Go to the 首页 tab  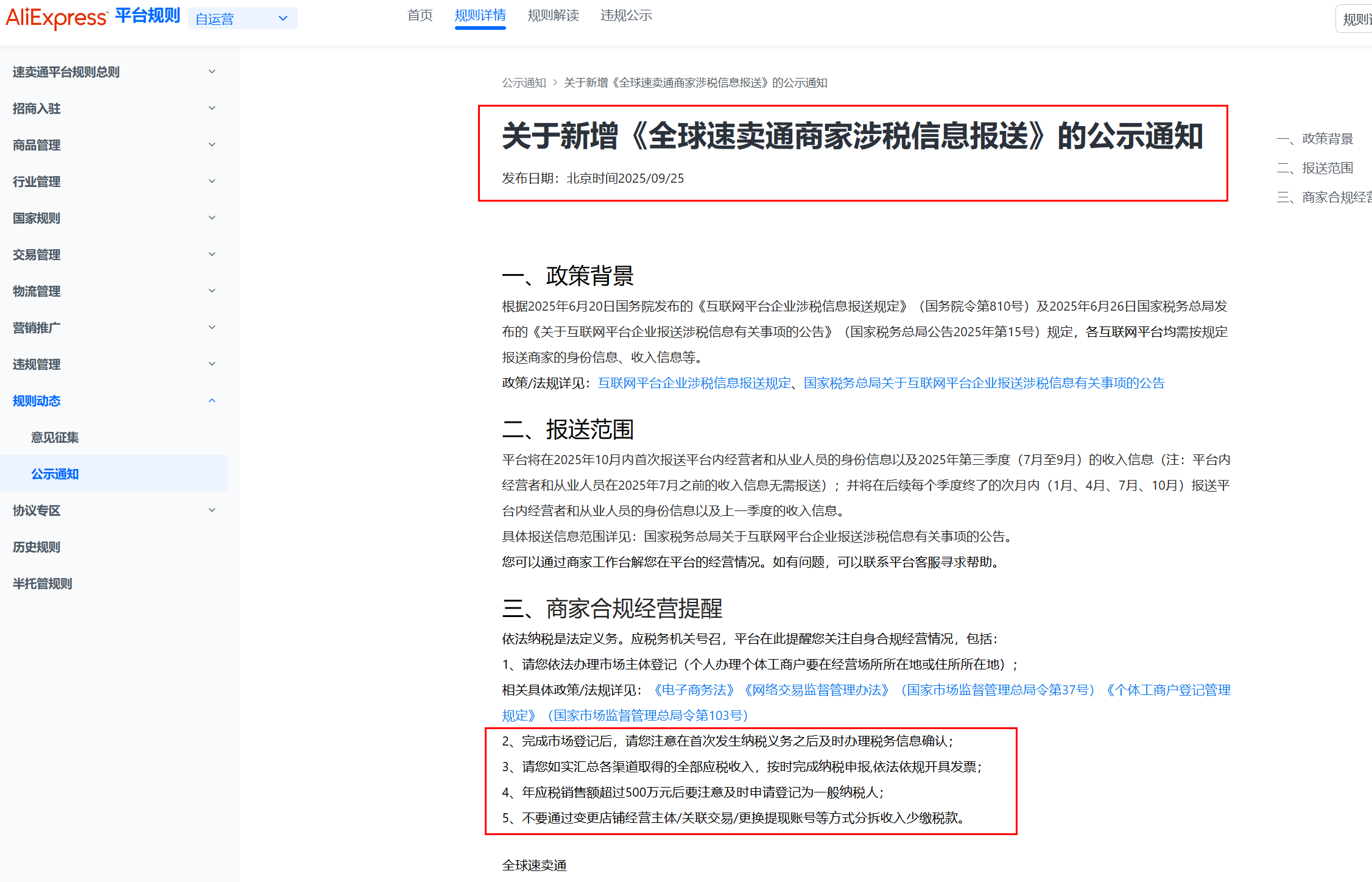pyautogui.click(x=420, y=15)
